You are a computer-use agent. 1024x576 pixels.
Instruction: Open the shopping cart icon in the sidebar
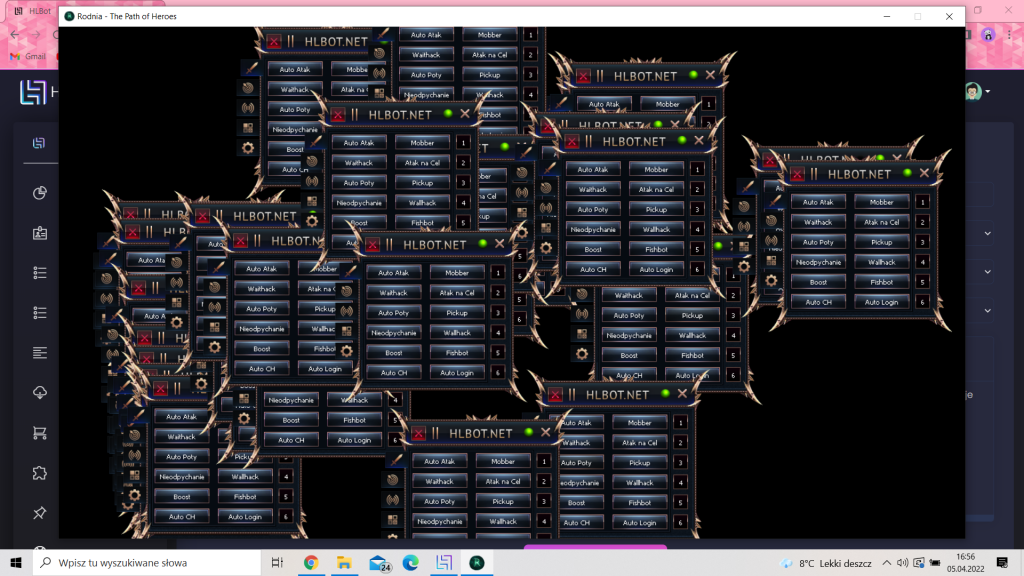[40, 433]
